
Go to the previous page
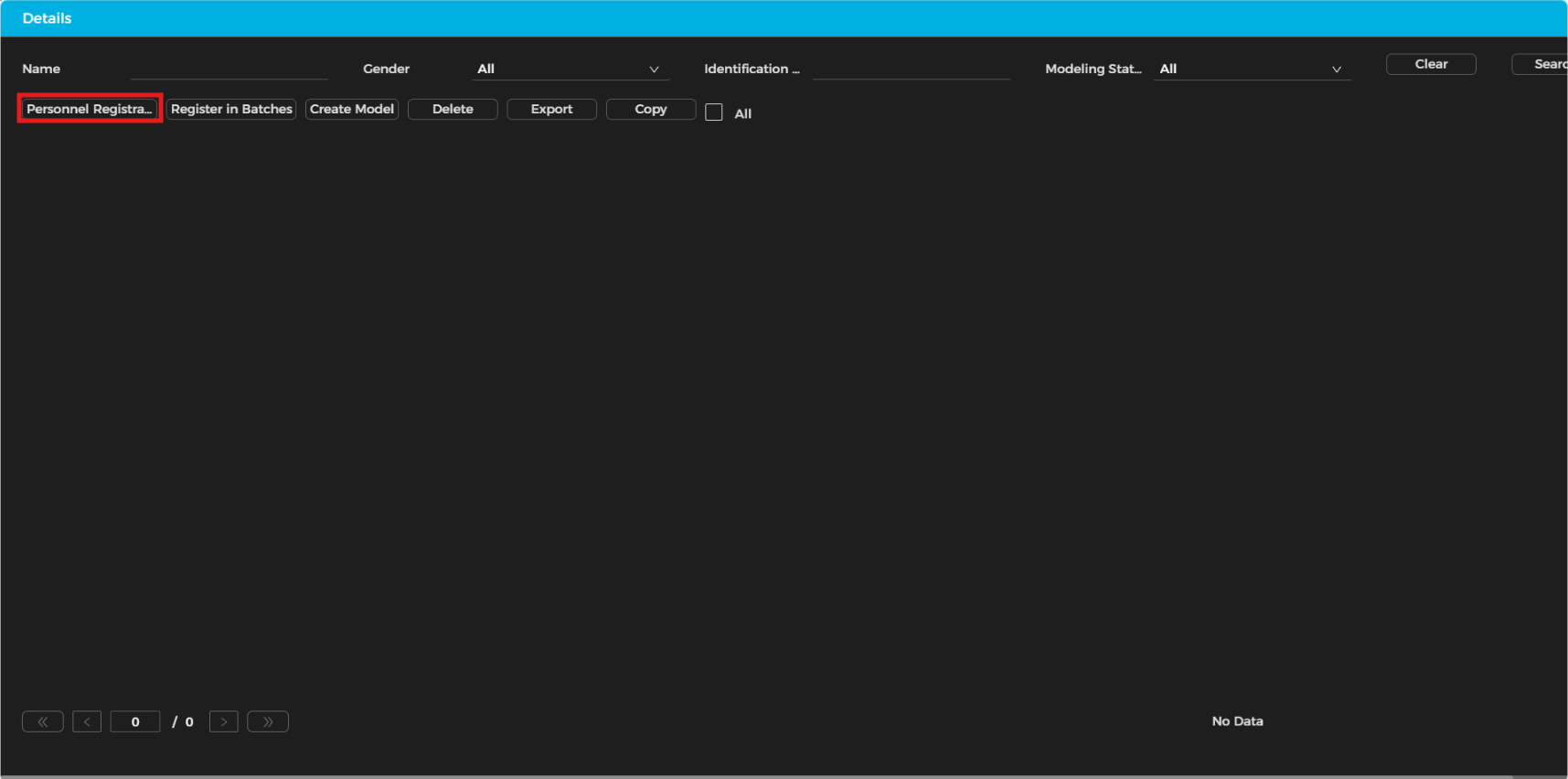[x=87, y=721]
